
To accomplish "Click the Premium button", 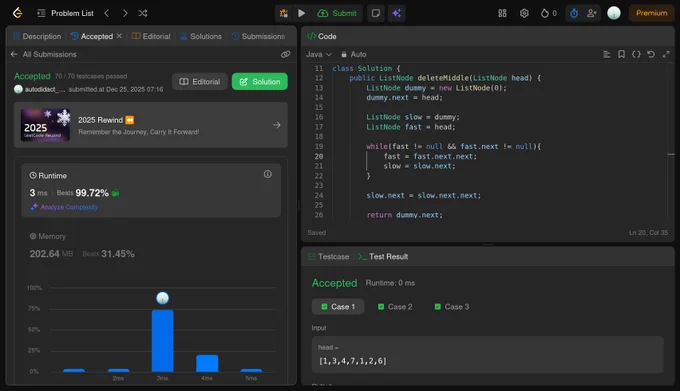I will [x=651, y=13].
